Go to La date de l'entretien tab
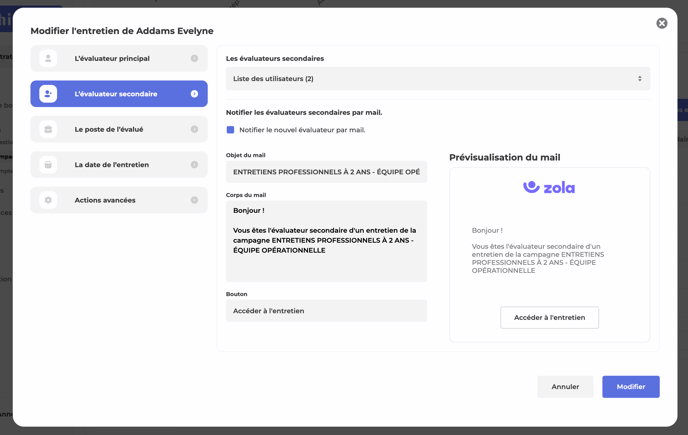 112,165
